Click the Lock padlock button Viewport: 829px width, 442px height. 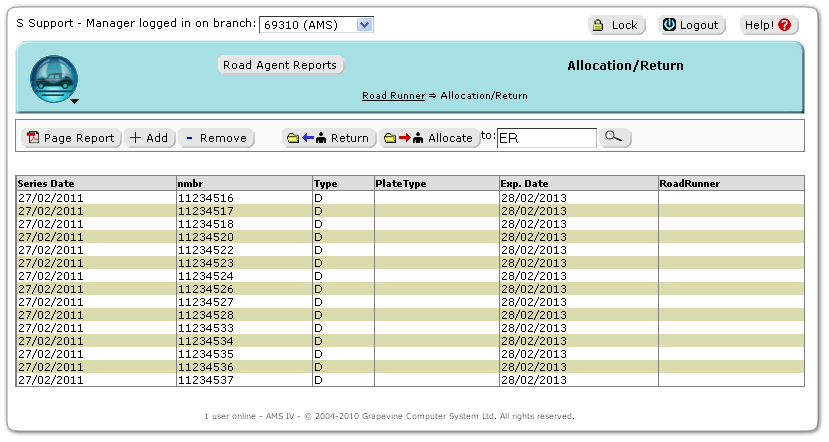coord(616,25)
